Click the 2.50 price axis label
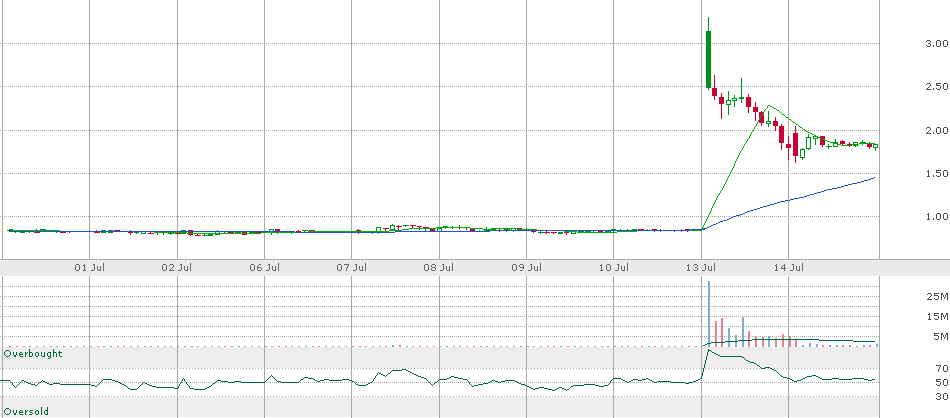Image resolution: width=950 pixels, height=418 pixels. (937, 87)
